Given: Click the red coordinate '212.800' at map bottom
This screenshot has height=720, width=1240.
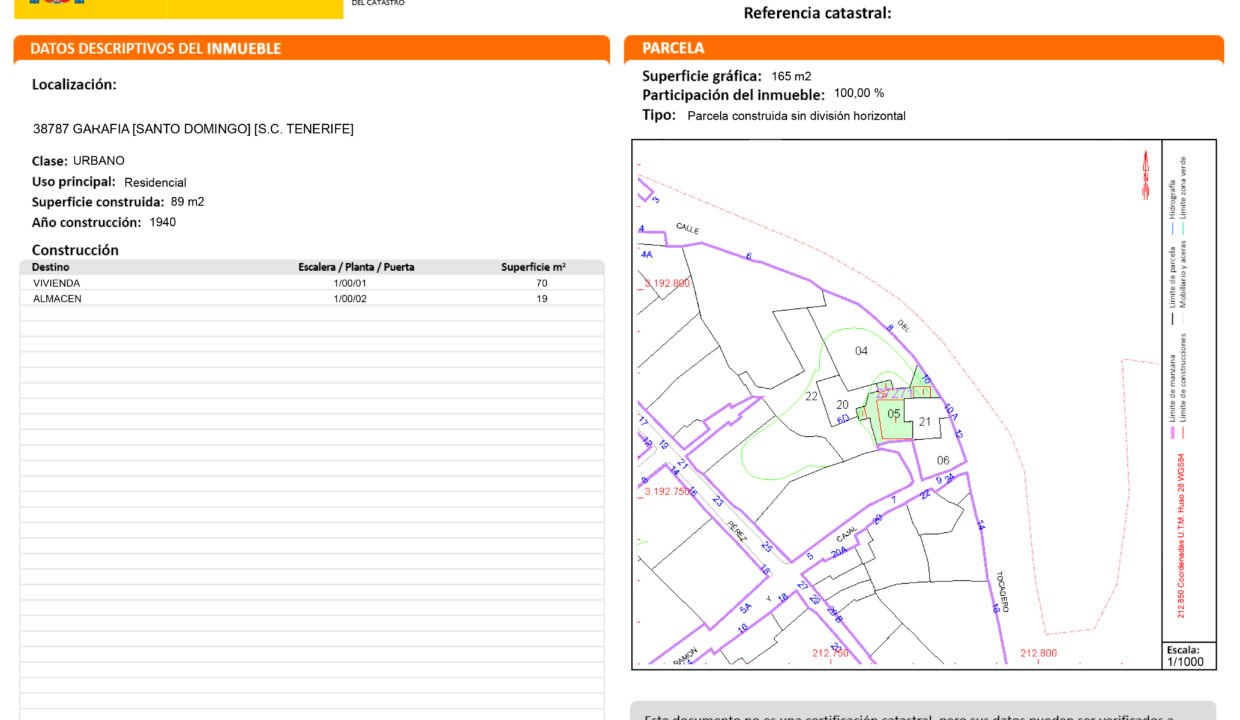Looking at the screenshot, I should pos(1038,653).
